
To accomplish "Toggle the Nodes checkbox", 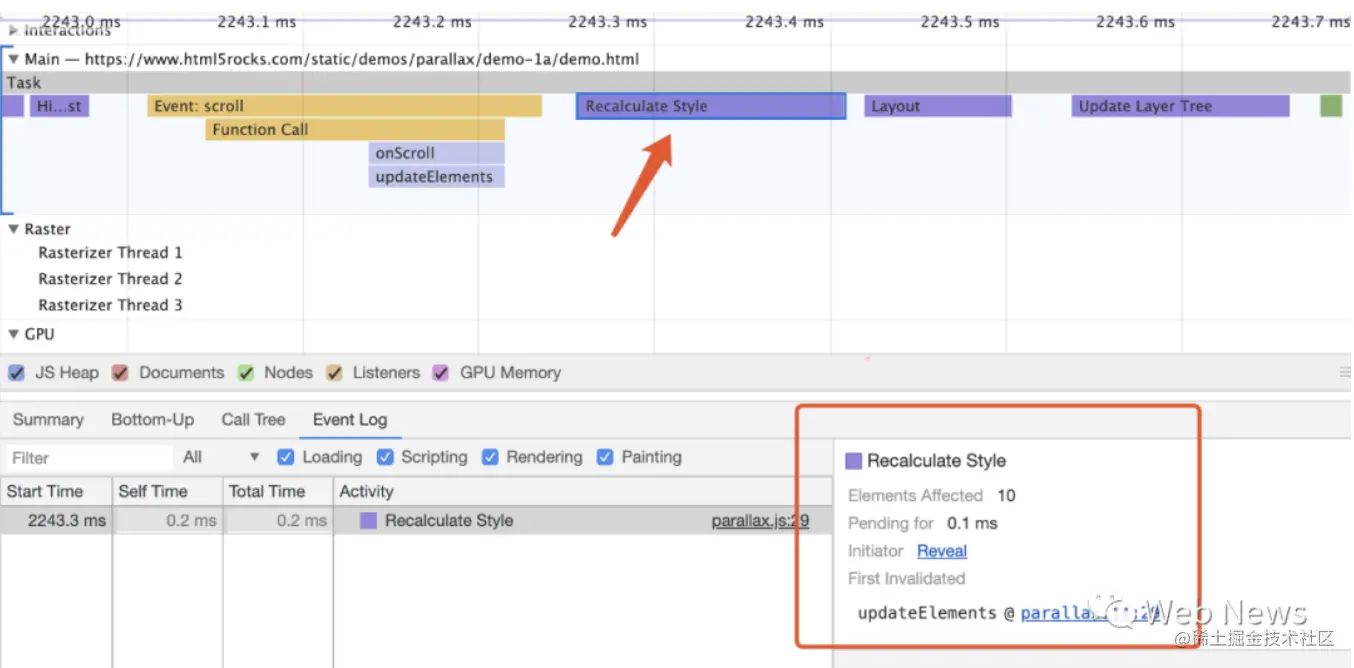I will coord(246,373).
